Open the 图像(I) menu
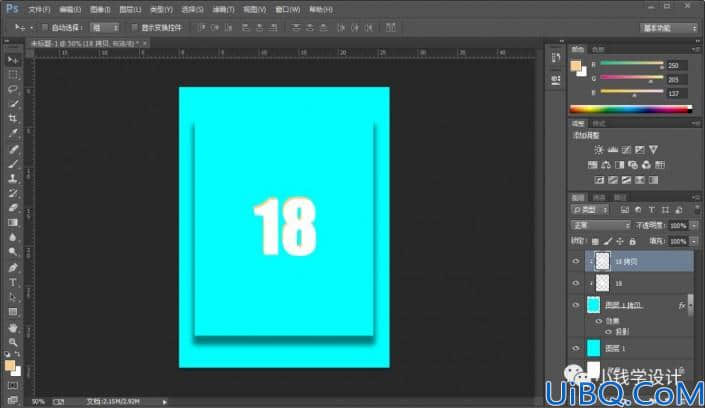This screenshot has height=408, width=705. pos(100,9)
